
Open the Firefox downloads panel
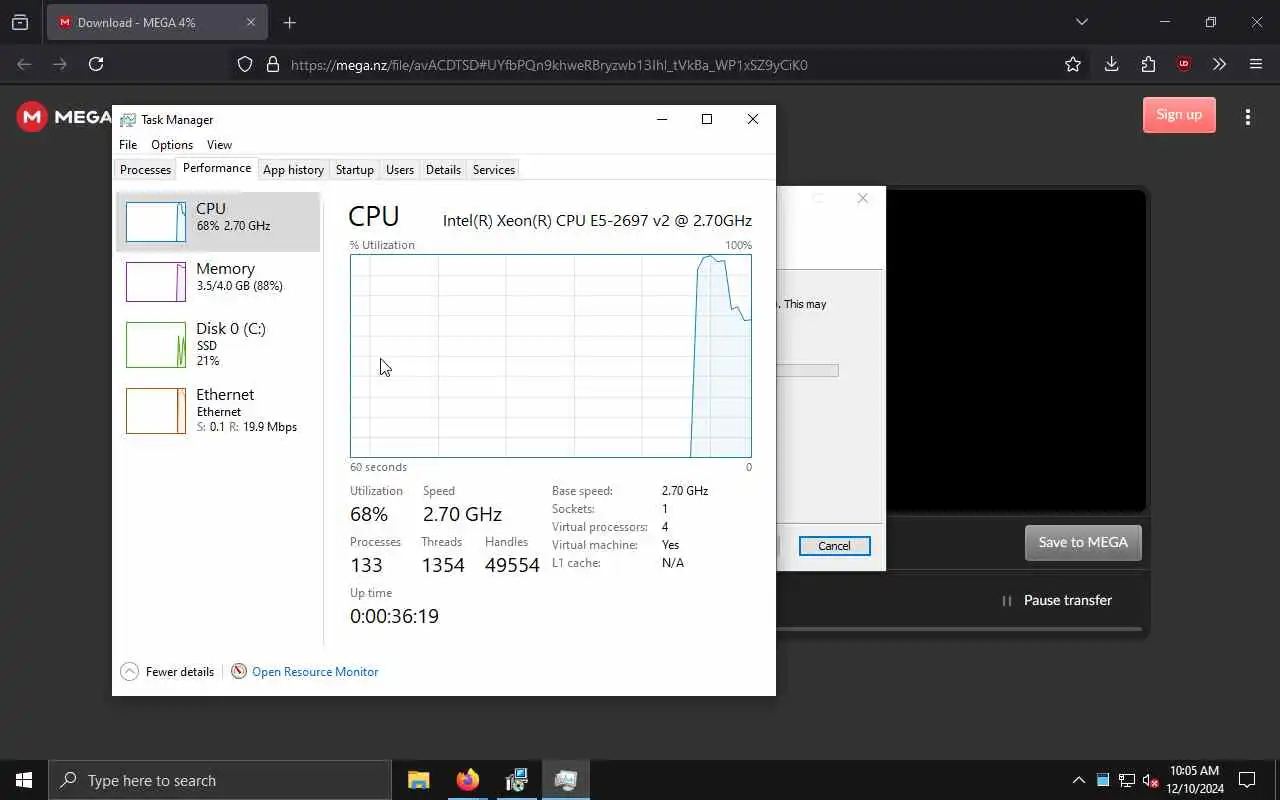tap(1111, 64)
